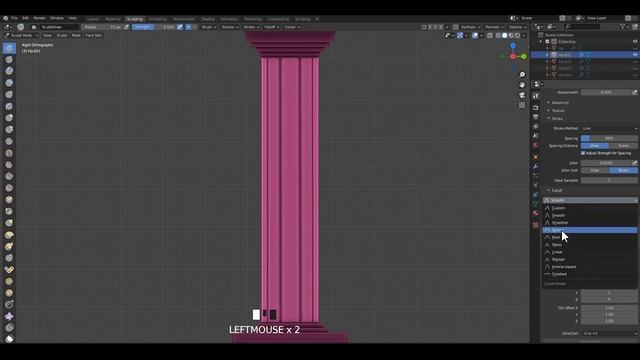The height and width of the screenshot is (360, 640).
Task: Adjust the Strength slider in header
Action: (x=153, y=27)
